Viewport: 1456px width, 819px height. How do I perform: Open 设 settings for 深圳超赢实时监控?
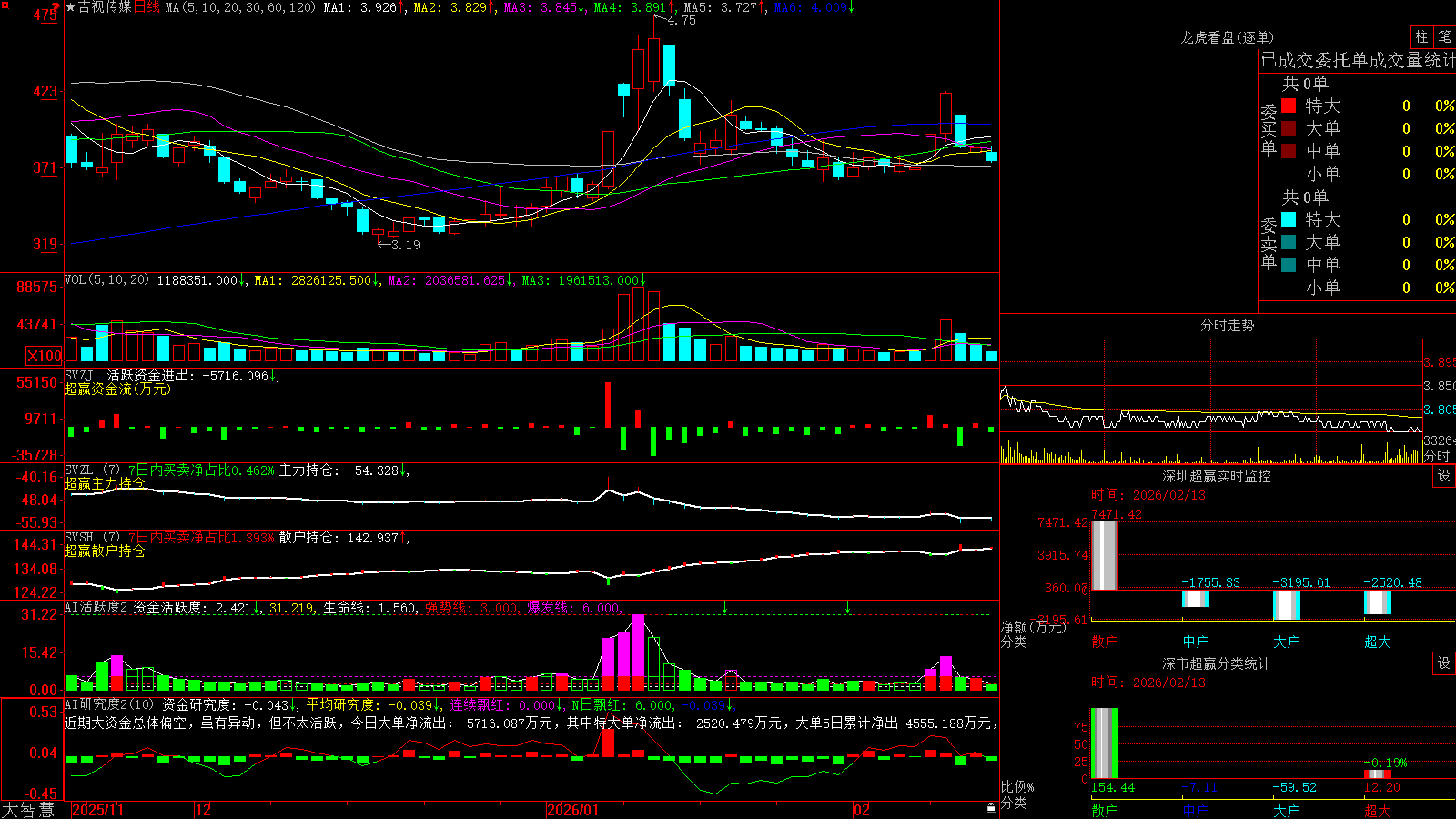pos(1444,476)
